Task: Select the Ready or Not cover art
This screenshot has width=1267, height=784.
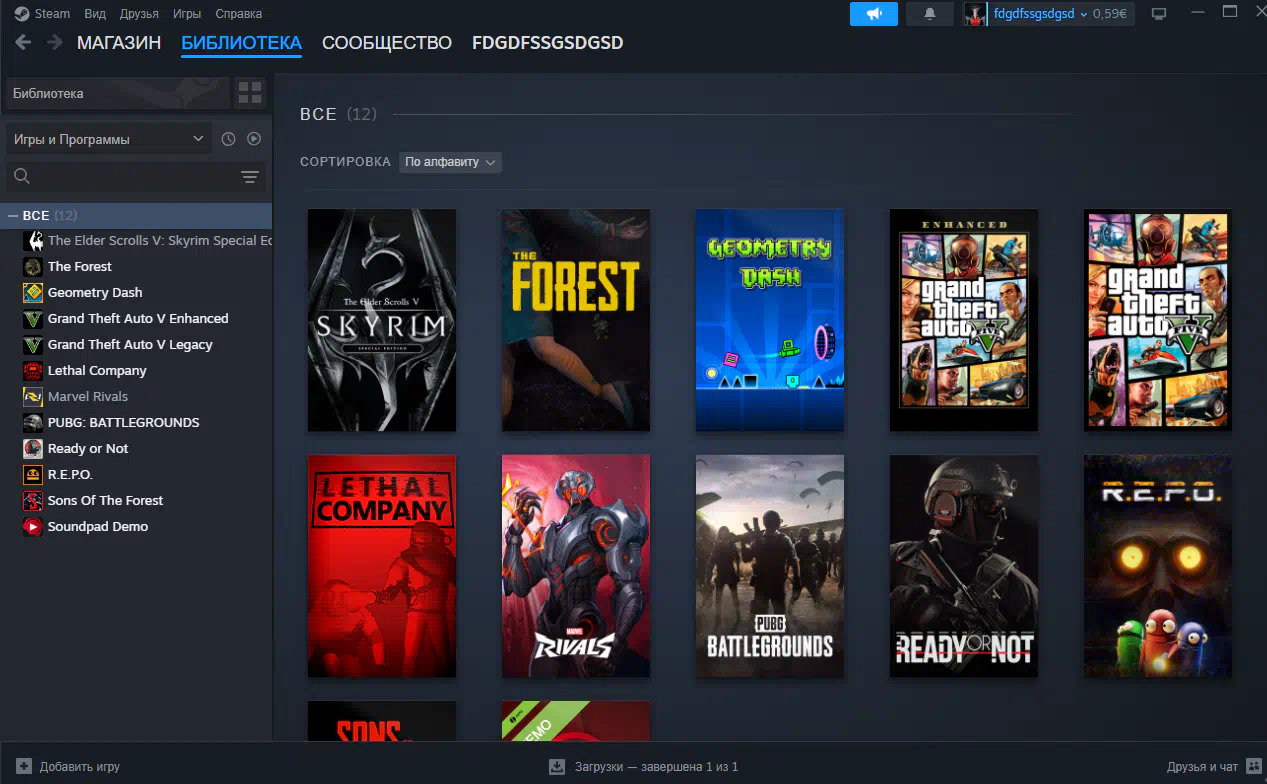Action: (x=964, y=566)
